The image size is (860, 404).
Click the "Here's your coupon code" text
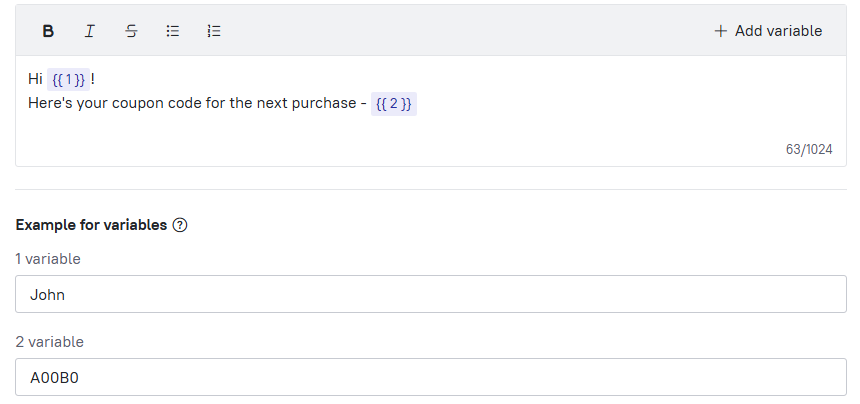pyautogui.click(x=115, y=104)
